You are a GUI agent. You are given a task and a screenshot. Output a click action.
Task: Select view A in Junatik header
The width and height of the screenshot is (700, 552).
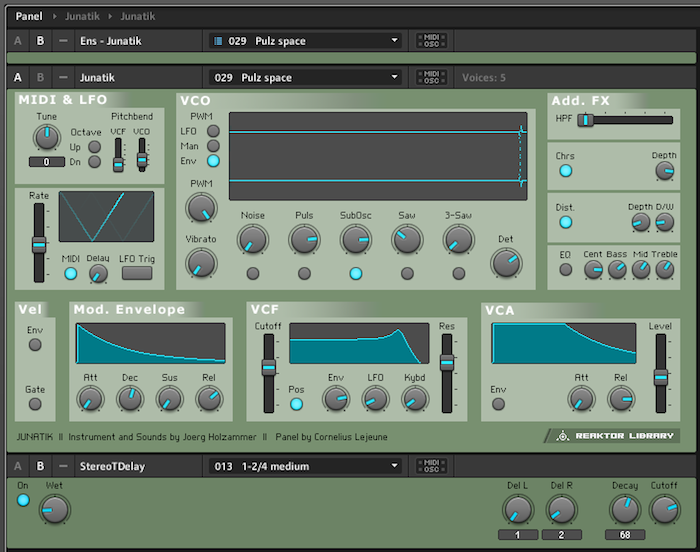tap(17, 77)
